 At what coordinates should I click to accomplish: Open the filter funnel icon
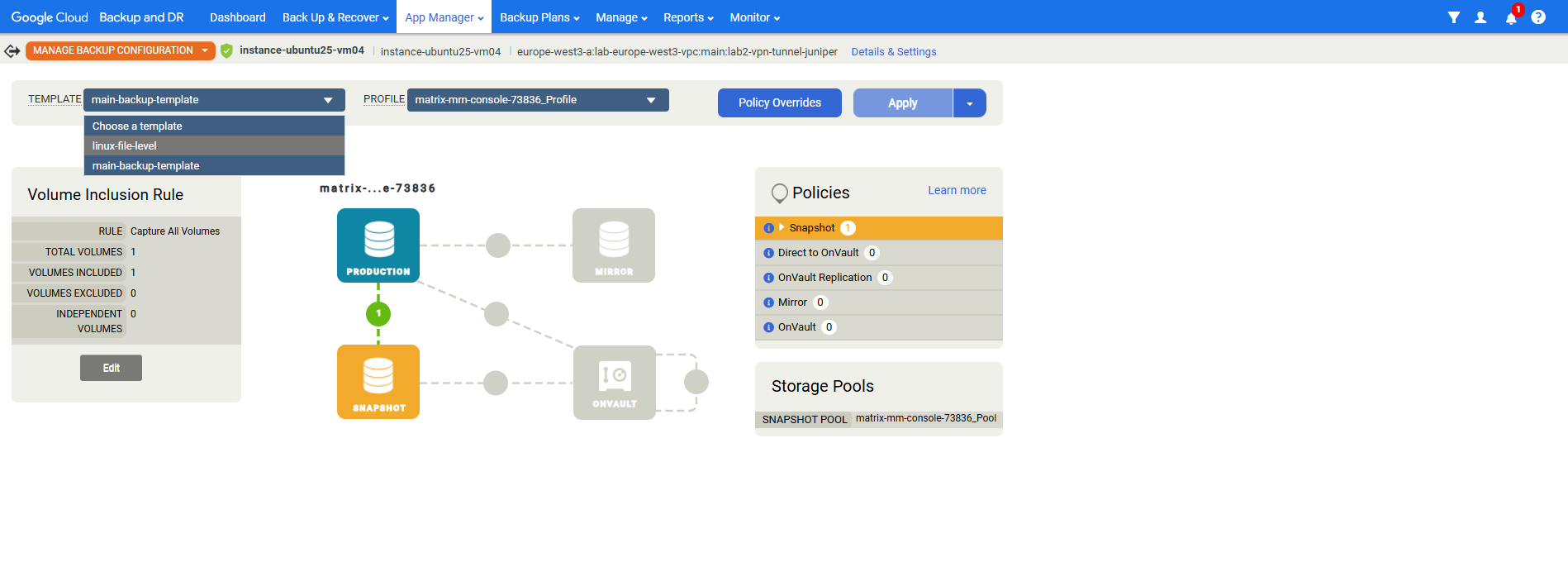coord(1453,17)
